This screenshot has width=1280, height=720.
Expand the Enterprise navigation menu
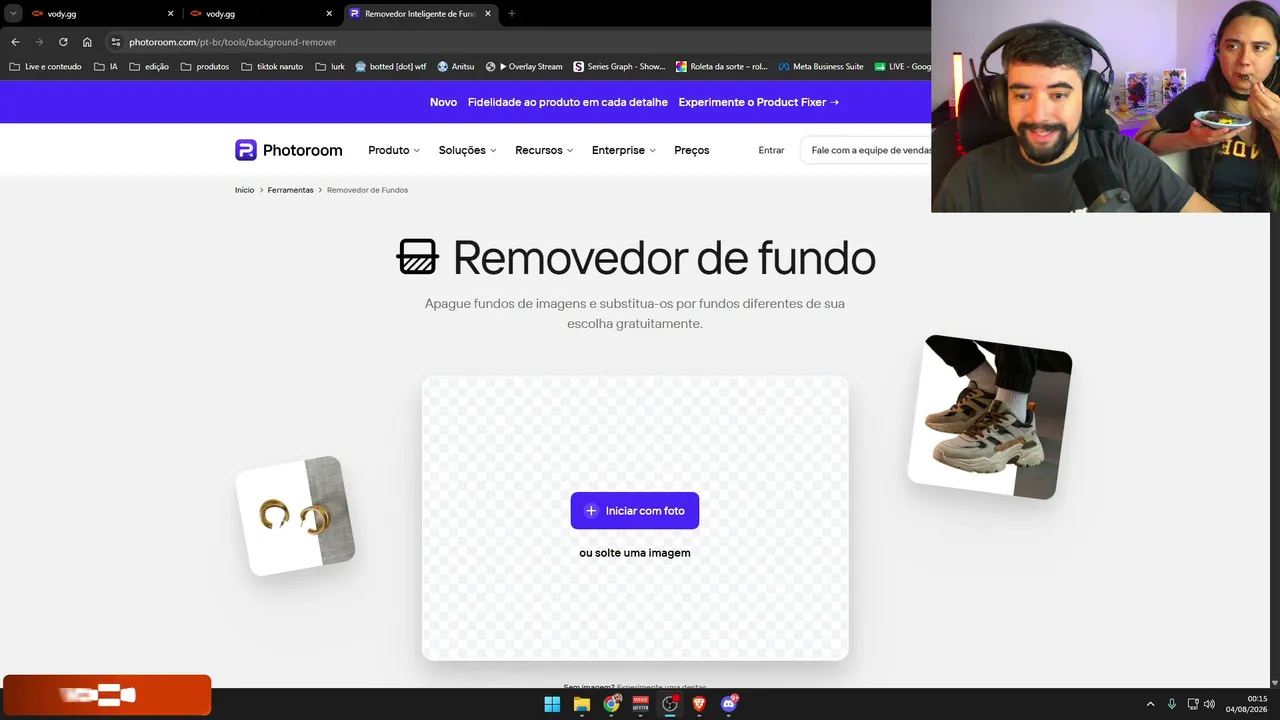click(624, 150)
